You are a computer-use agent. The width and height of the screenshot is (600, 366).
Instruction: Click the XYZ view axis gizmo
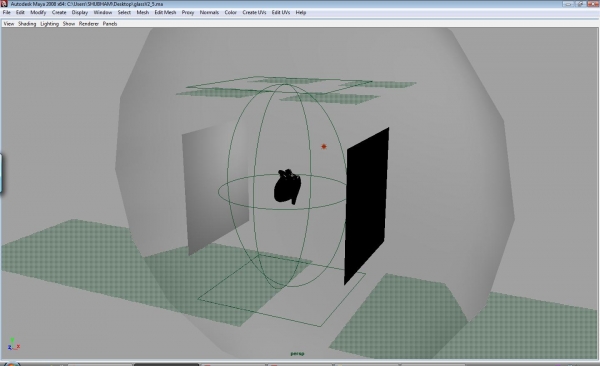pos(13,344)
